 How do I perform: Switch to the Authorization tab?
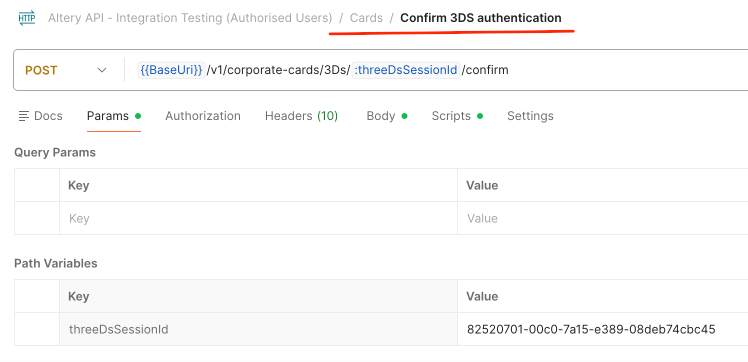click(x=203, y=116)
